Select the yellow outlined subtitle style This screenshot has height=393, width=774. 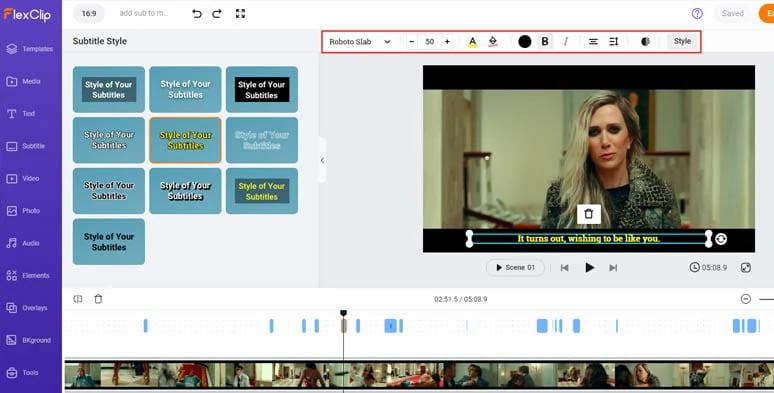[185, 140]
